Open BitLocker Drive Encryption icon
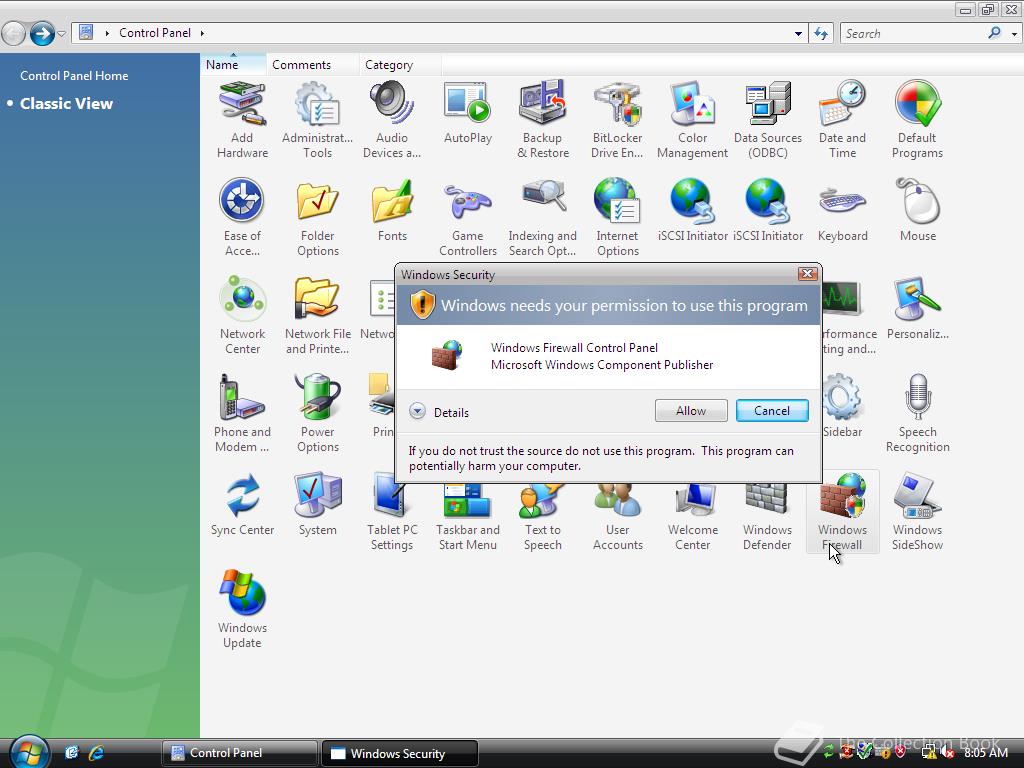The height and width of the screenshot is (768, 1024). point(617,120)
